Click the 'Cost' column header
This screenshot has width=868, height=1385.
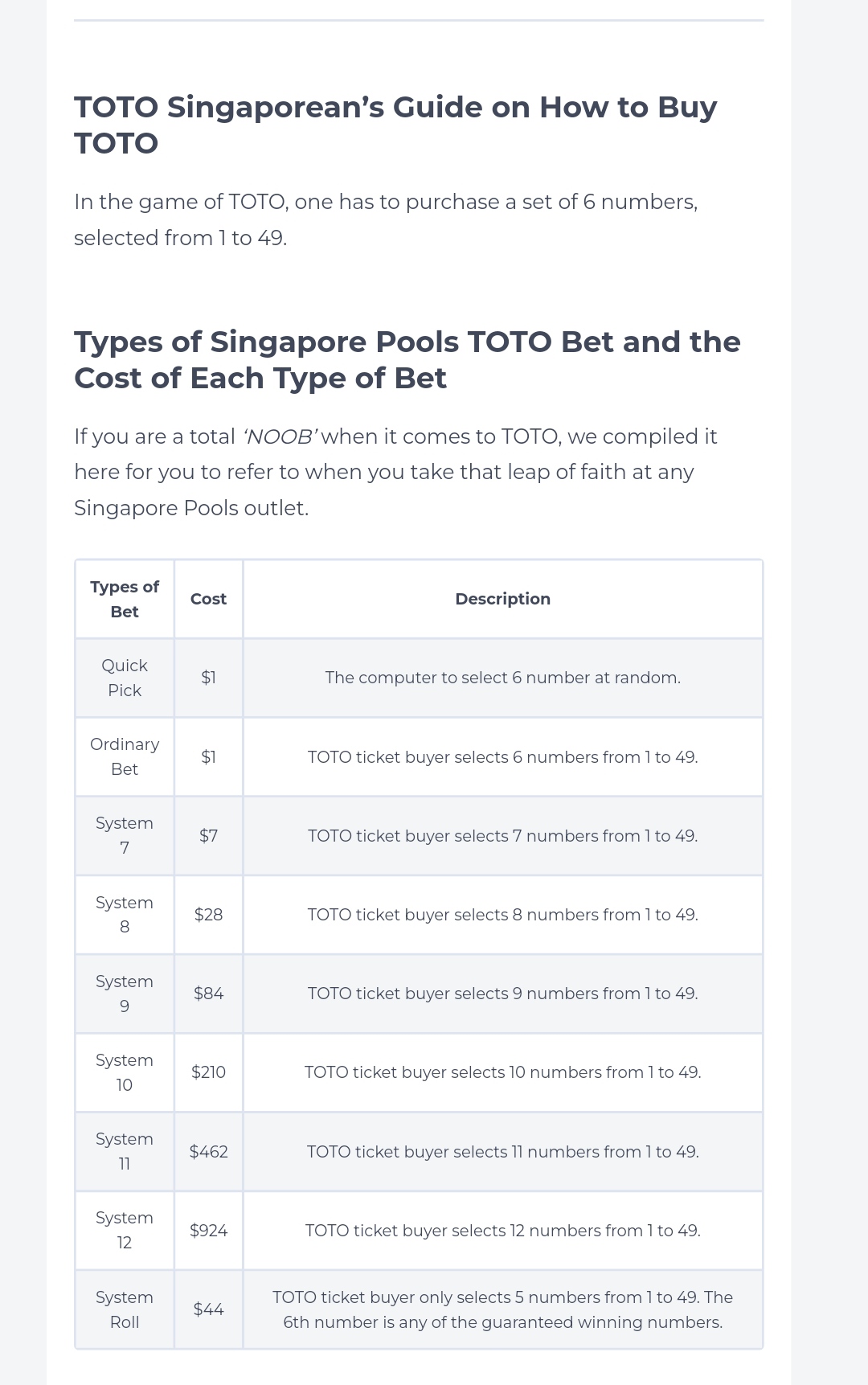click(208, 599)
